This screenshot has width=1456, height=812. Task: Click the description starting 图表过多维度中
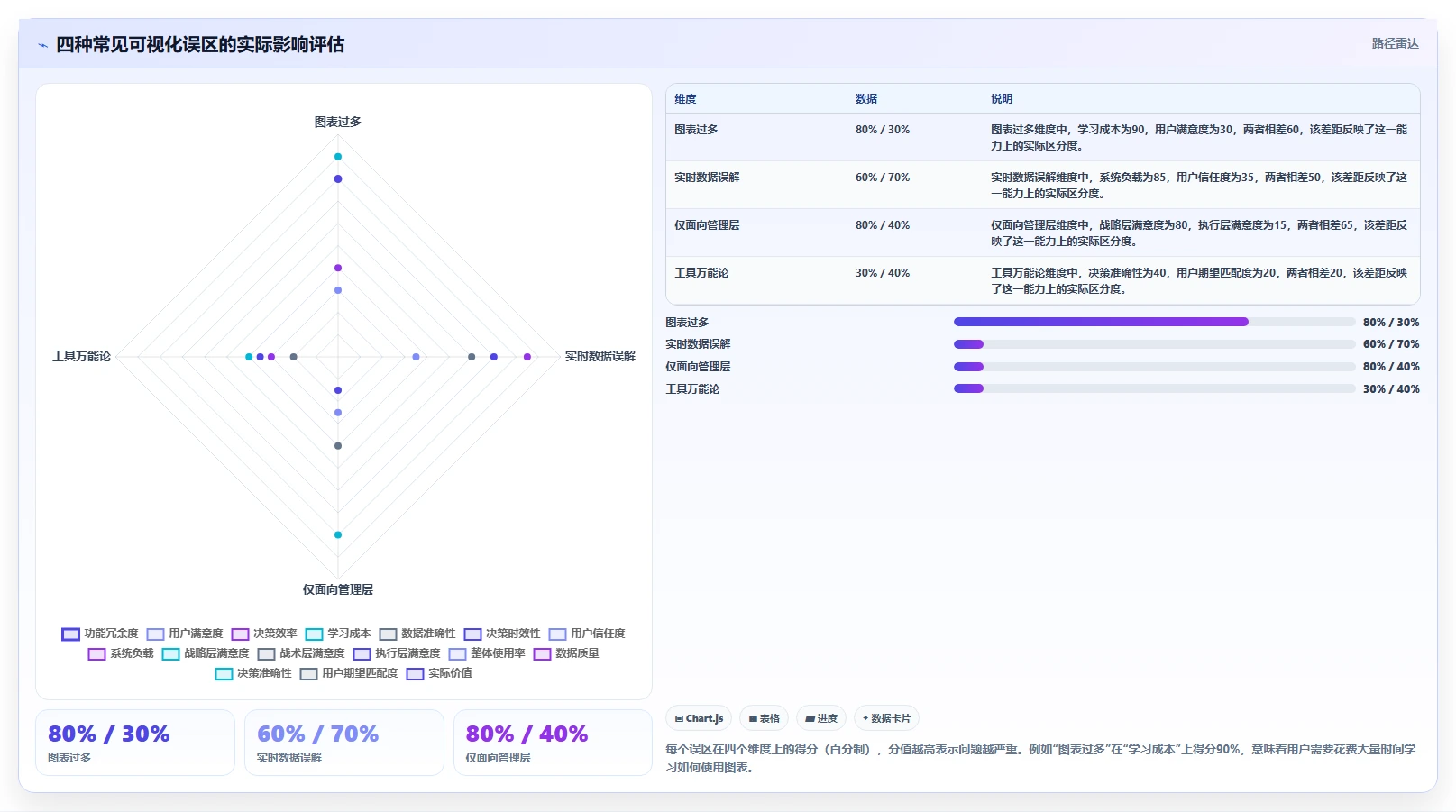tap(1199, 138)
